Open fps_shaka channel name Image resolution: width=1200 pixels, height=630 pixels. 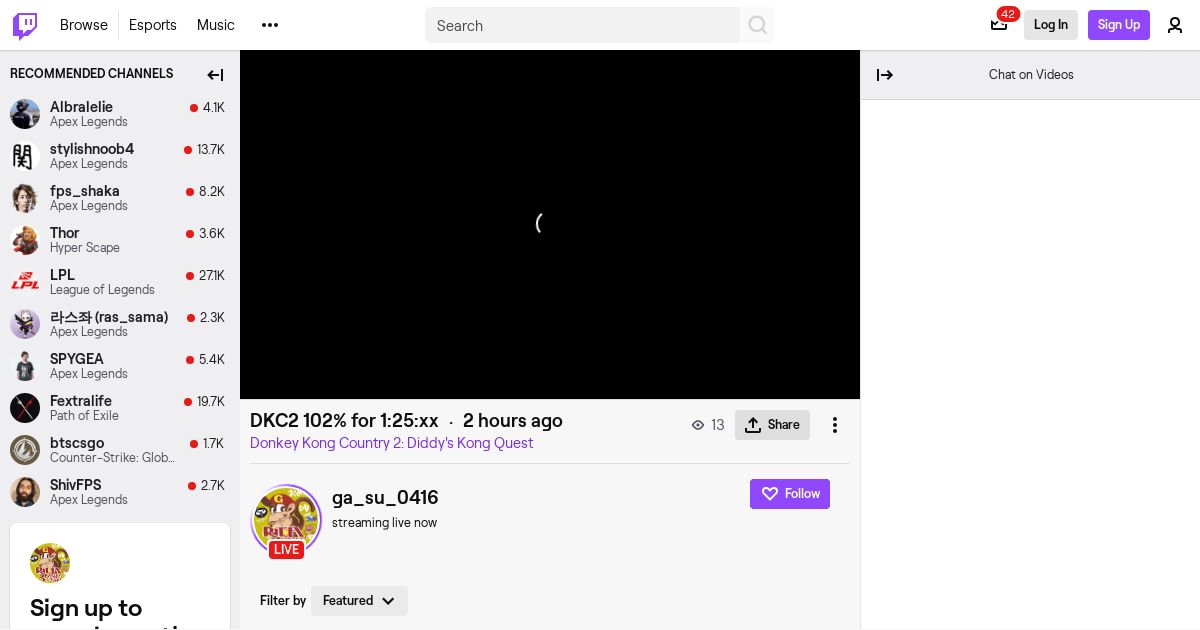[85, 191]
